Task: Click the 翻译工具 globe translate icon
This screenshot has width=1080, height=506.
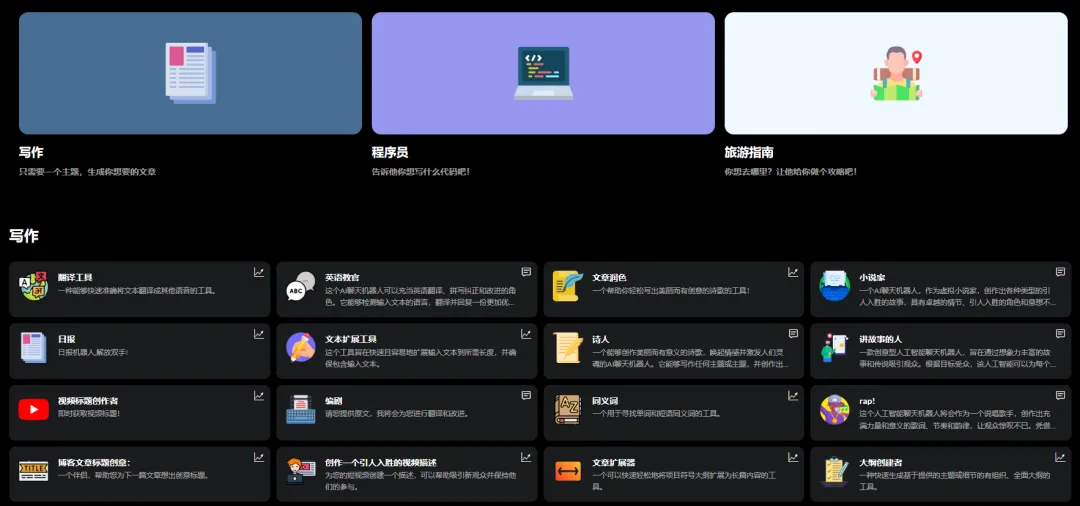Action: tap(34, 286)
